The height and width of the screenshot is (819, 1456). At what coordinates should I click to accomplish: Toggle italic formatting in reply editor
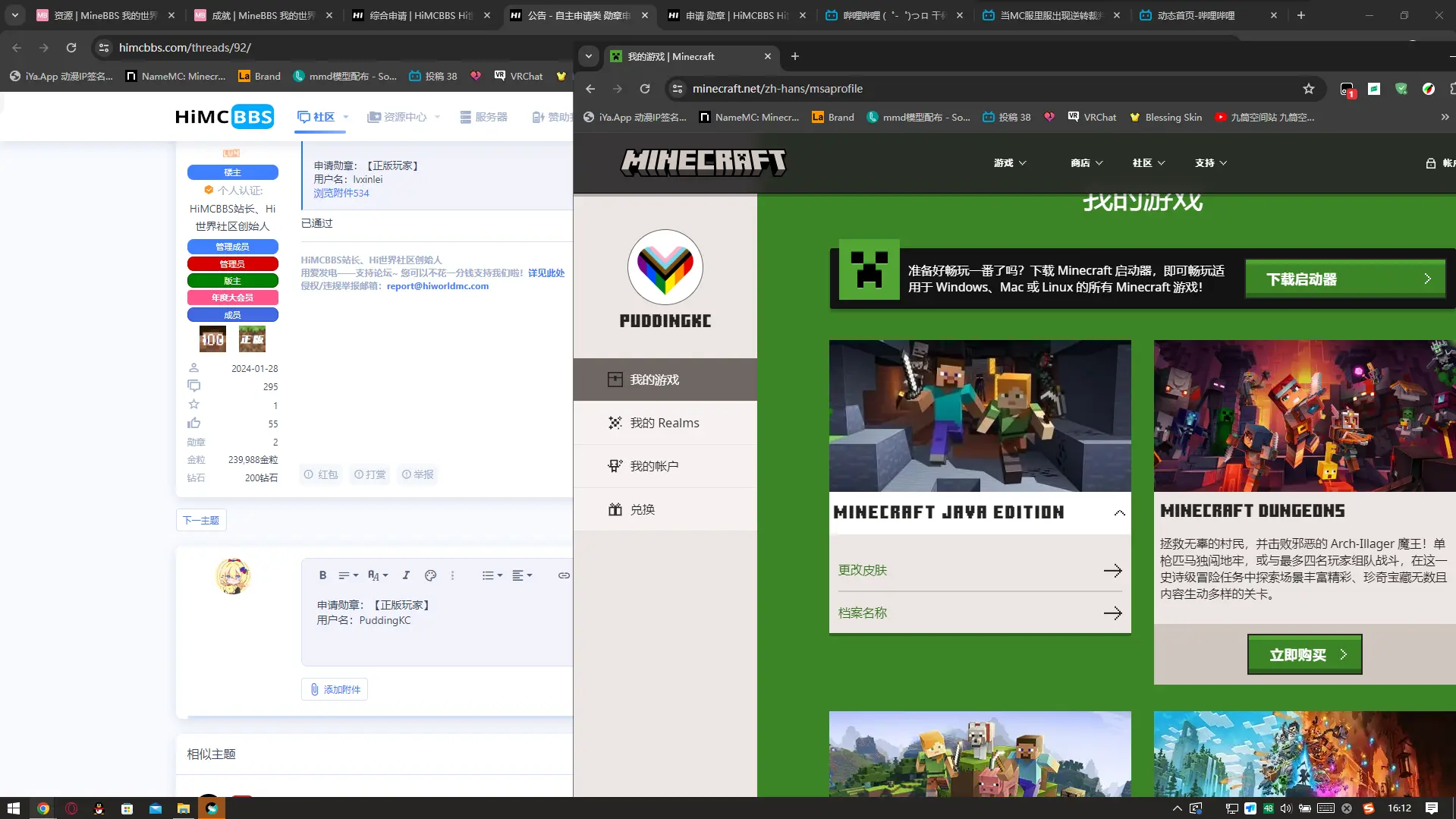click(406, 575)
